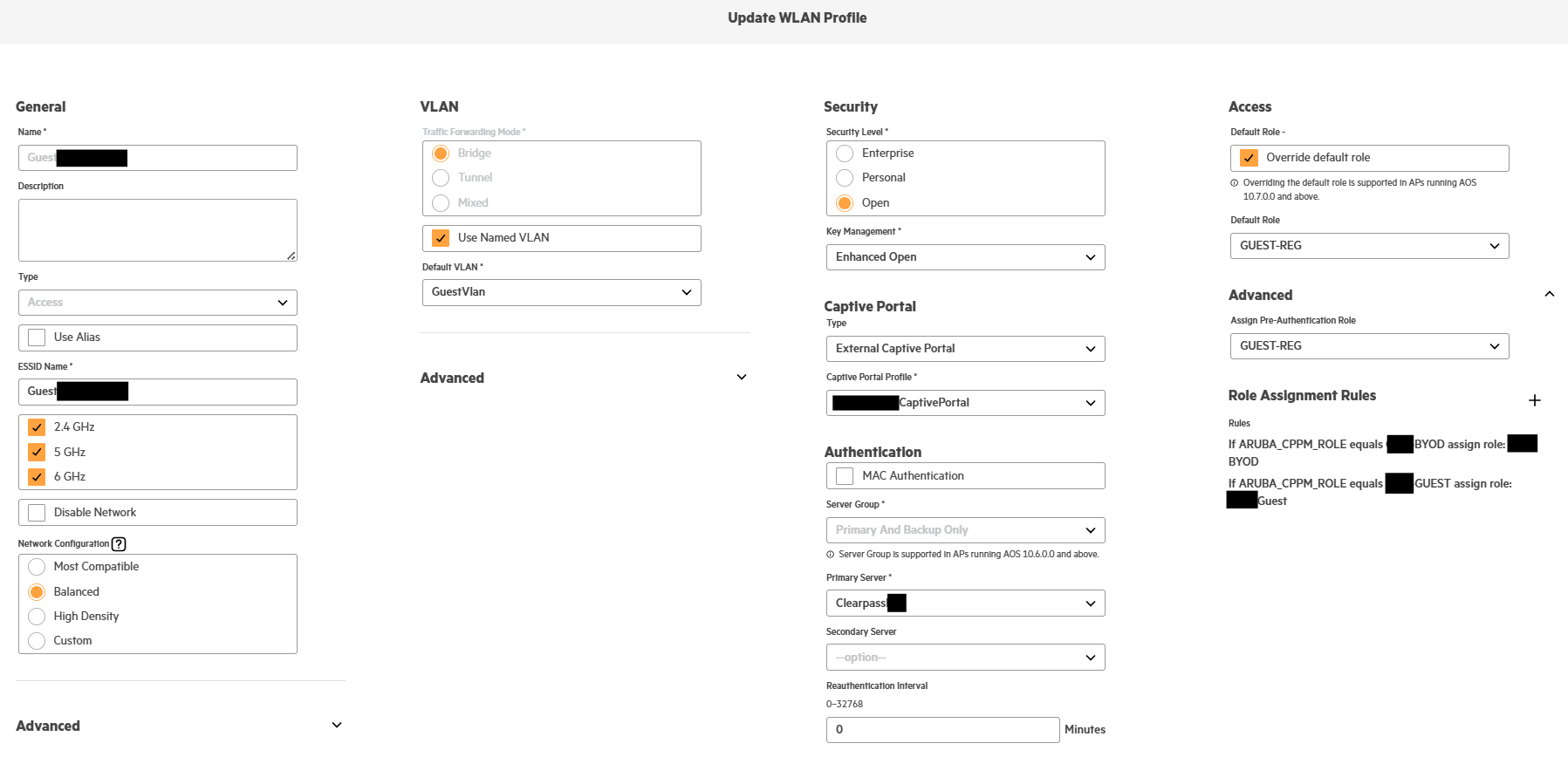Viewport: 1568px width, 757px height.
Task: Open Assign Pre-Authentication Role dropdown
Action: (1370, 346)
